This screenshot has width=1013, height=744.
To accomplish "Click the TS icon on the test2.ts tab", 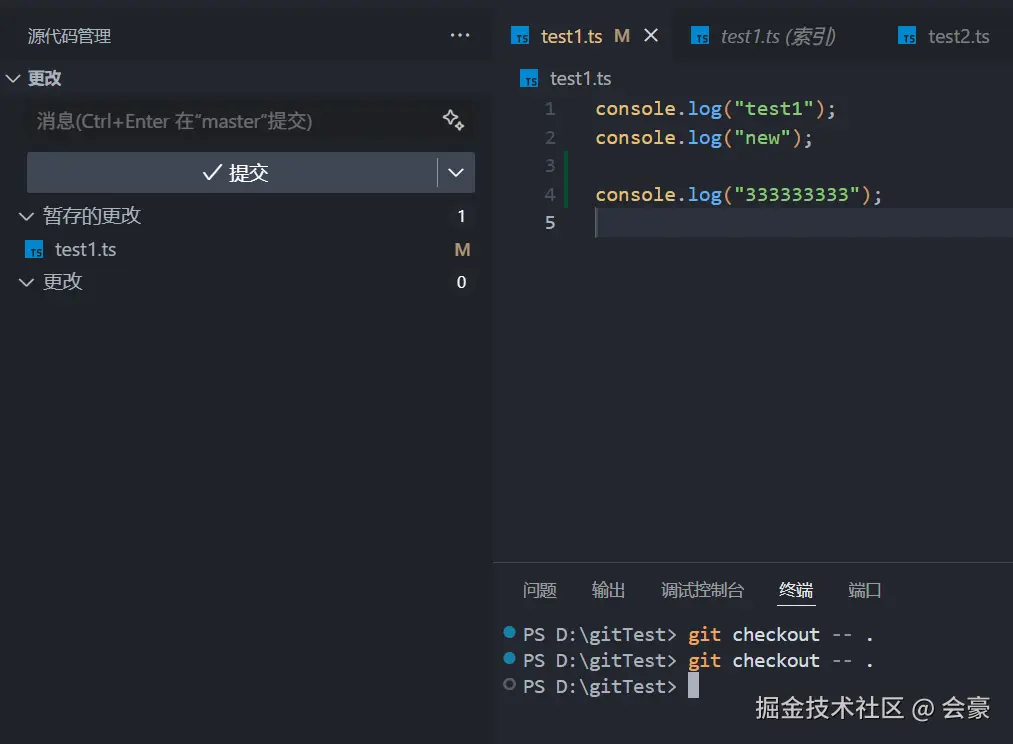I will 907,37.
